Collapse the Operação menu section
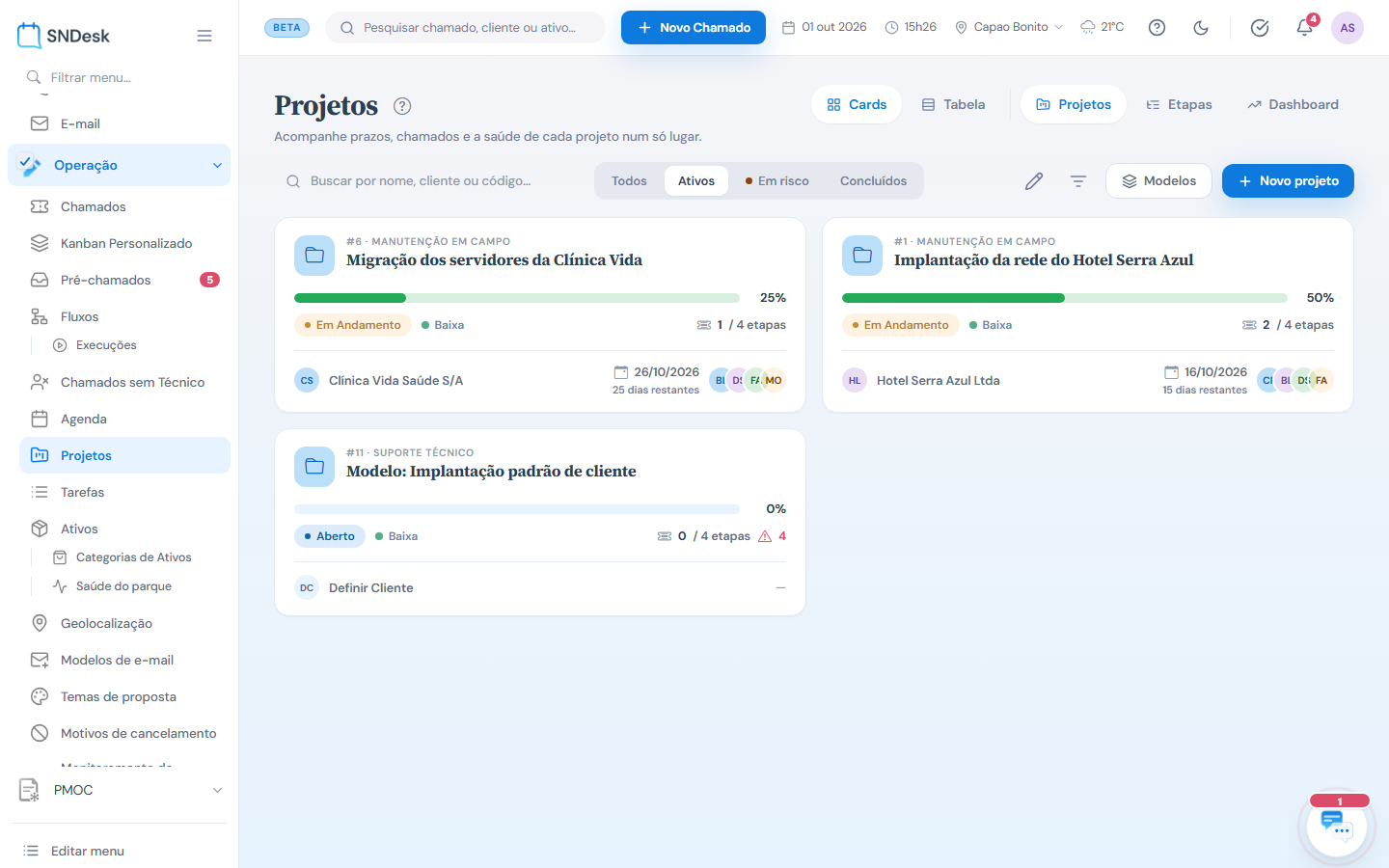Image resolution: width=1389 pixels, height=868 pixels. (119, 165)
